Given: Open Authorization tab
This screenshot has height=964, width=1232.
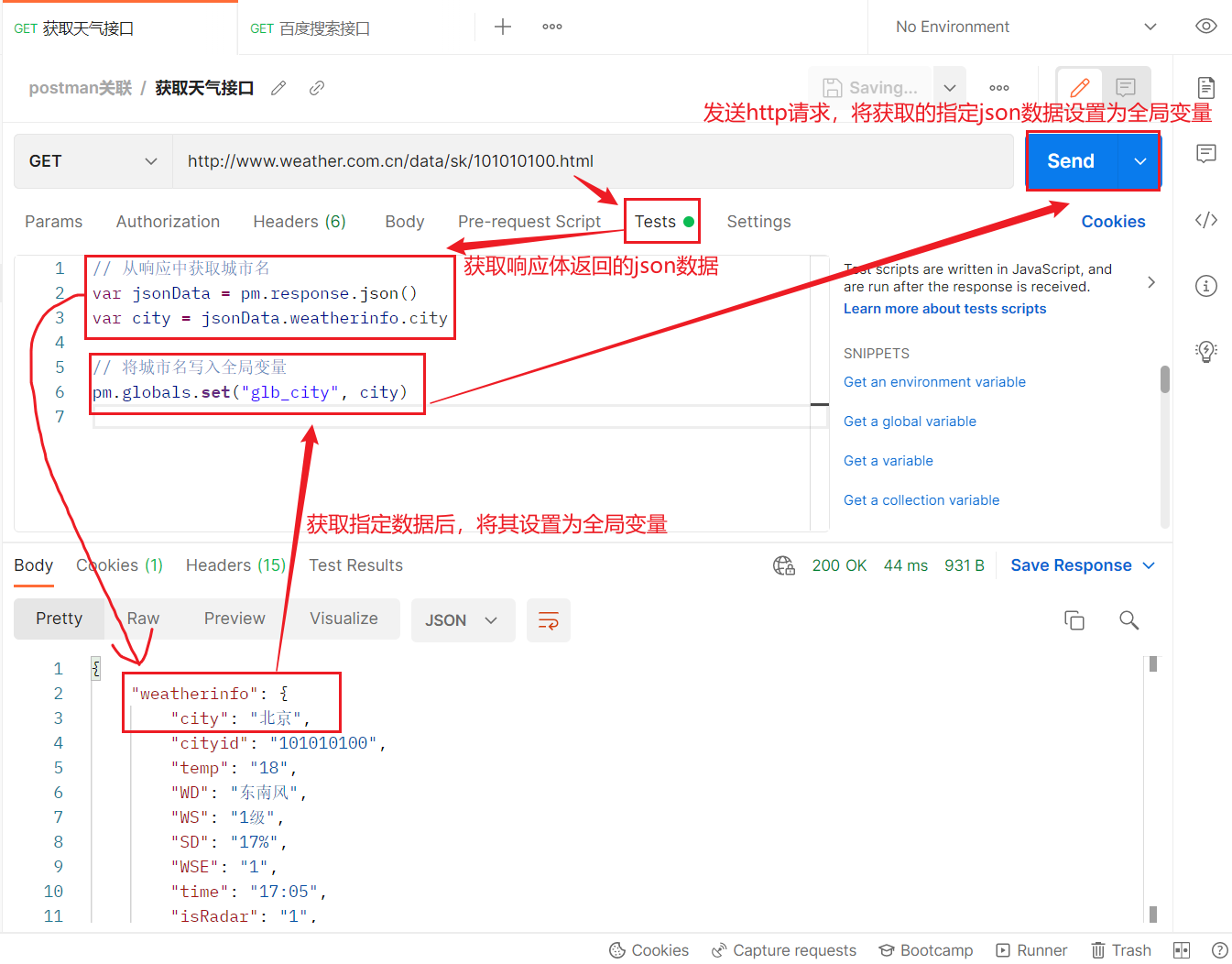Looking at the screenshot, I should (x=168, y=222).
